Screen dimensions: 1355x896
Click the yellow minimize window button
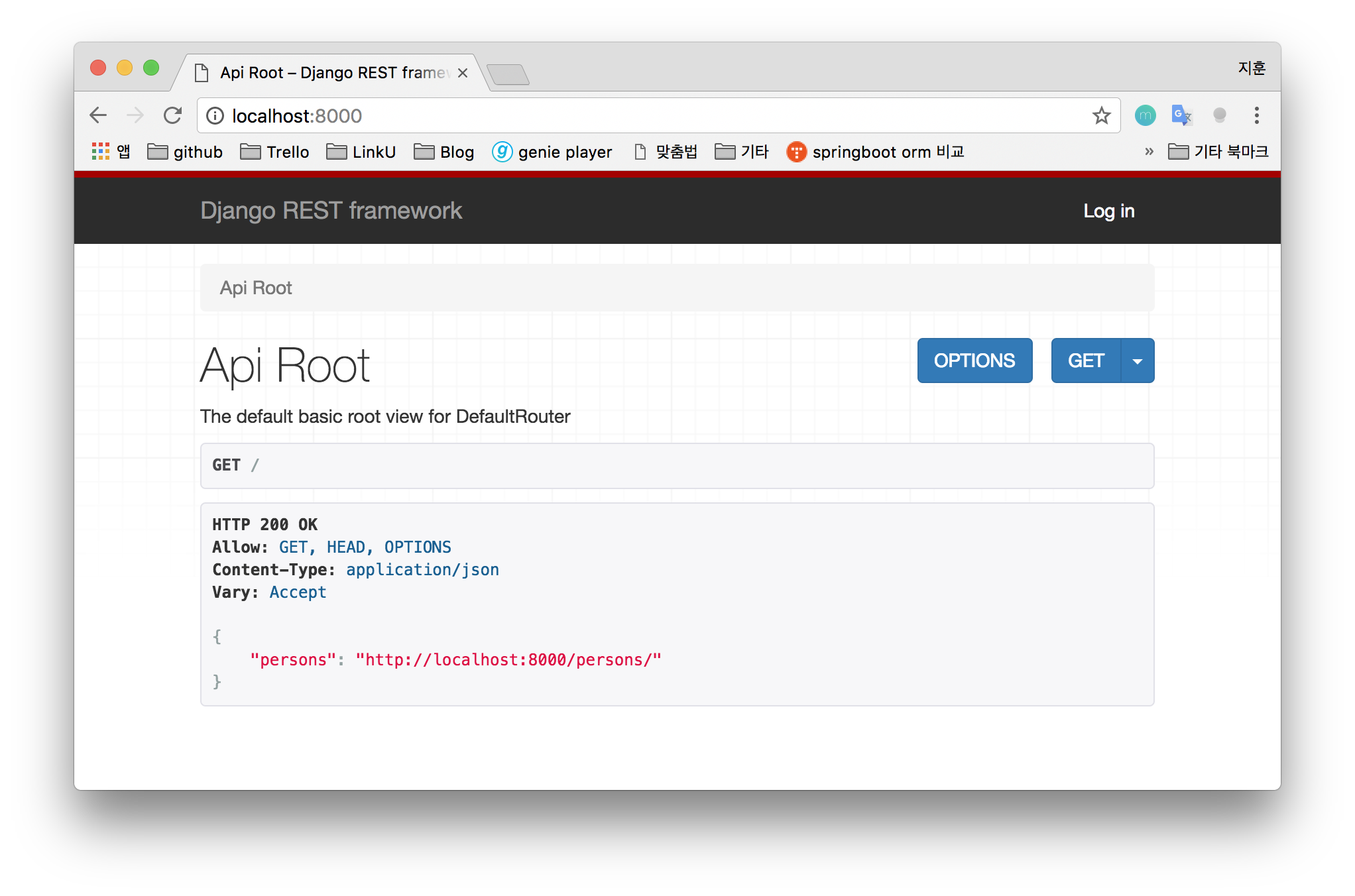tap(125, 68)
